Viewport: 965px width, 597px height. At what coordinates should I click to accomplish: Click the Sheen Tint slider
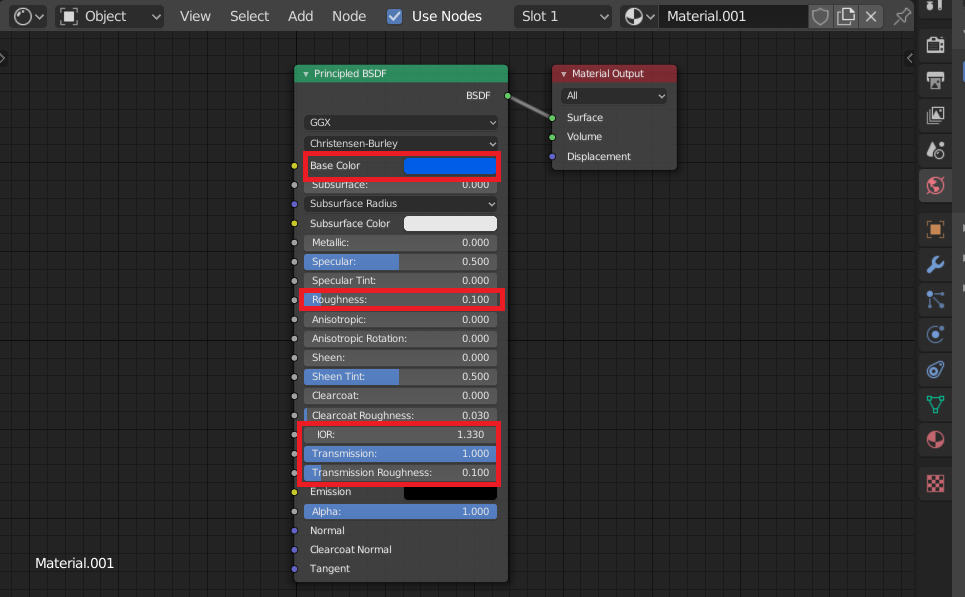pos(401,377)
